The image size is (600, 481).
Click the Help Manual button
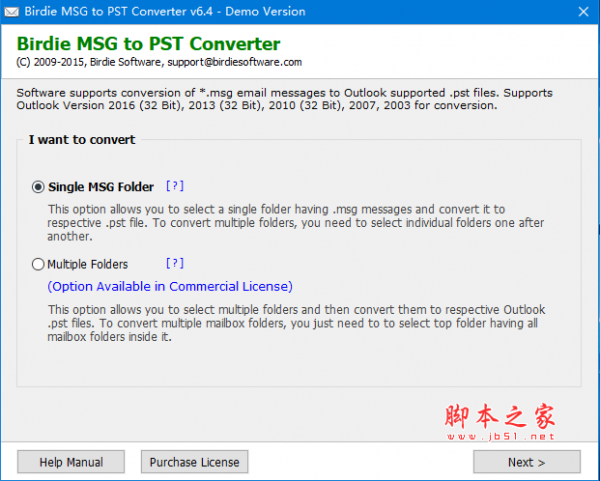(x=71, y=462)
